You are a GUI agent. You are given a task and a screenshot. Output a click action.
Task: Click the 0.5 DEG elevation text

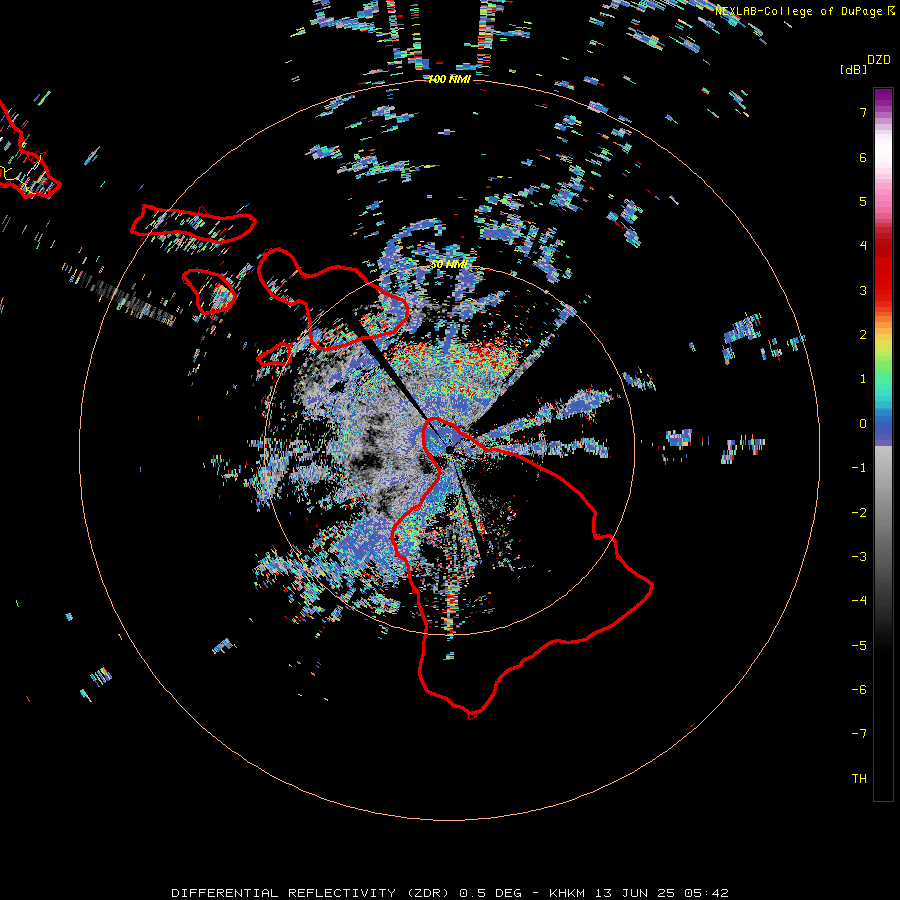click(x=491, y=893)
